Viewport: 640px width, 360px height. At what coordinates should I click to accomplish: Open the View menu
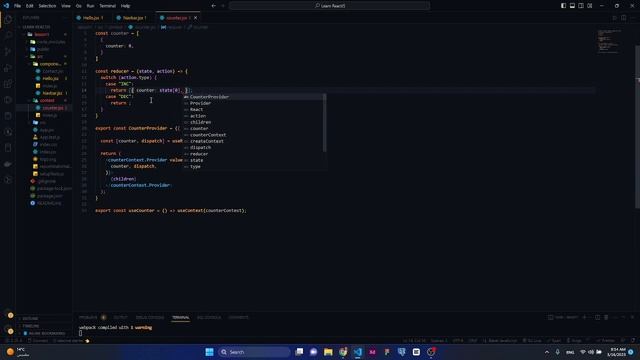(x=66, y=6)
